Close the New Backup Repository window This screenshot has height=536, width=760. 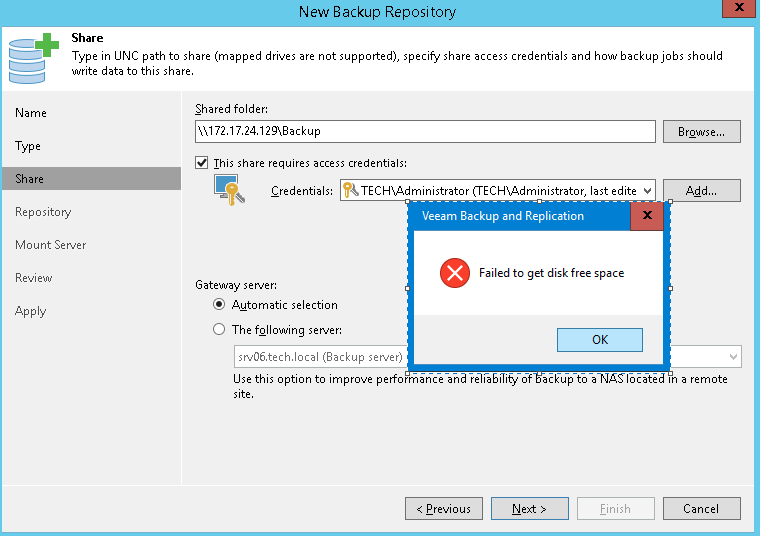tap(736, 12)
